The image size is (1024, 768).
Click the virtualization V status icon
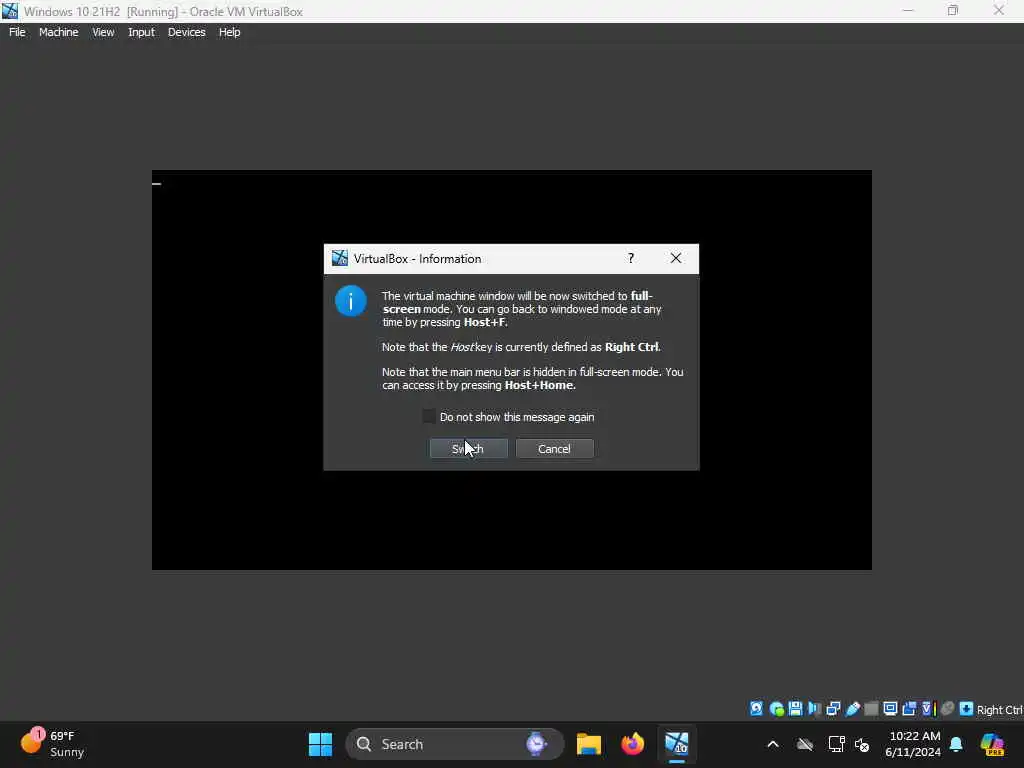928,709
